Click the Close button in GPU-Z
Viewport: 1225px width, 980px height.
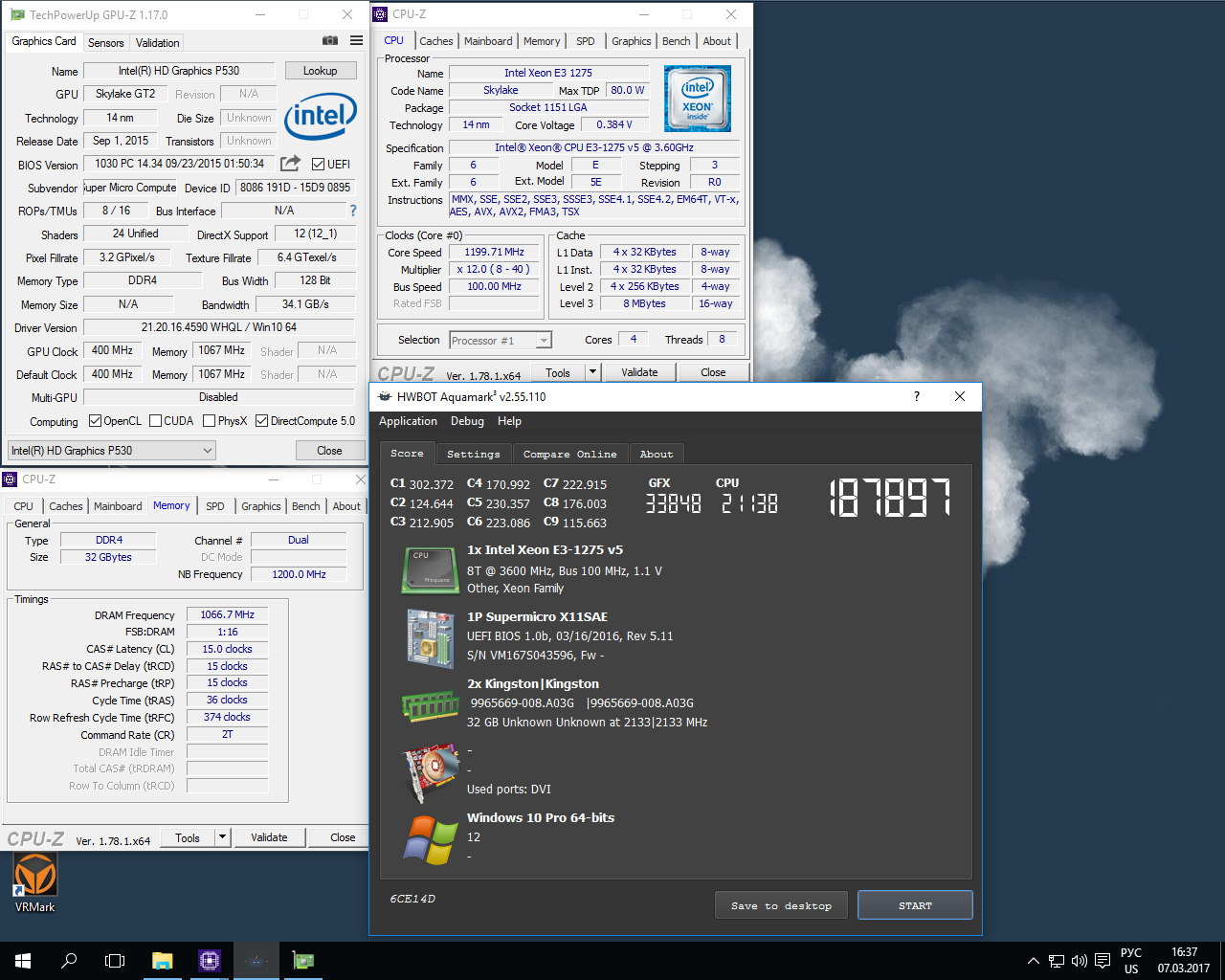point(329,451)
